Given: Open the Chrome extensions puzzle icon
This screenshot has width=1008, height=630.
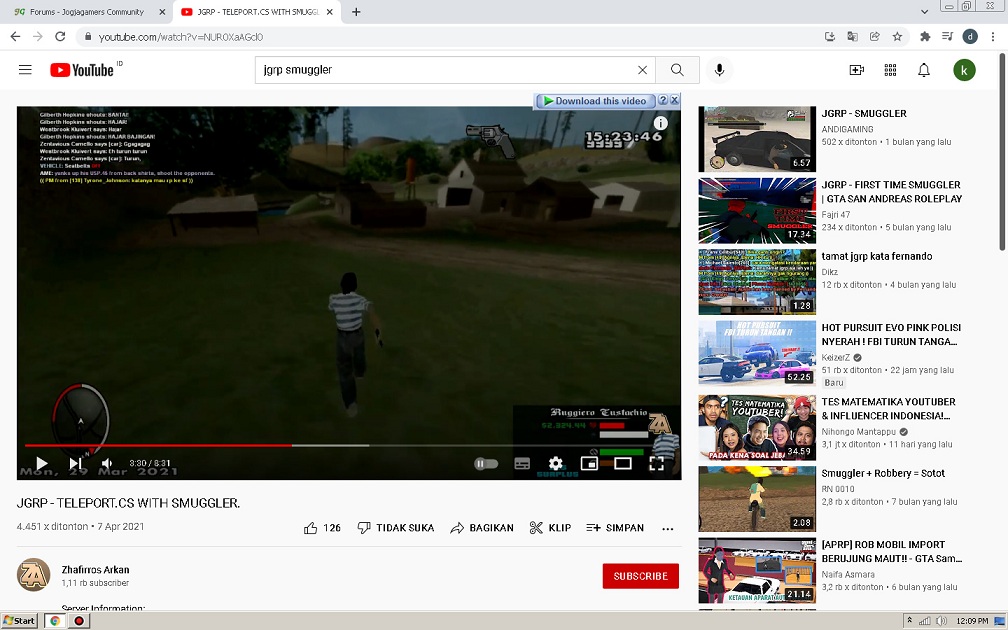Looking at the screenshot, I should point(925,37).
